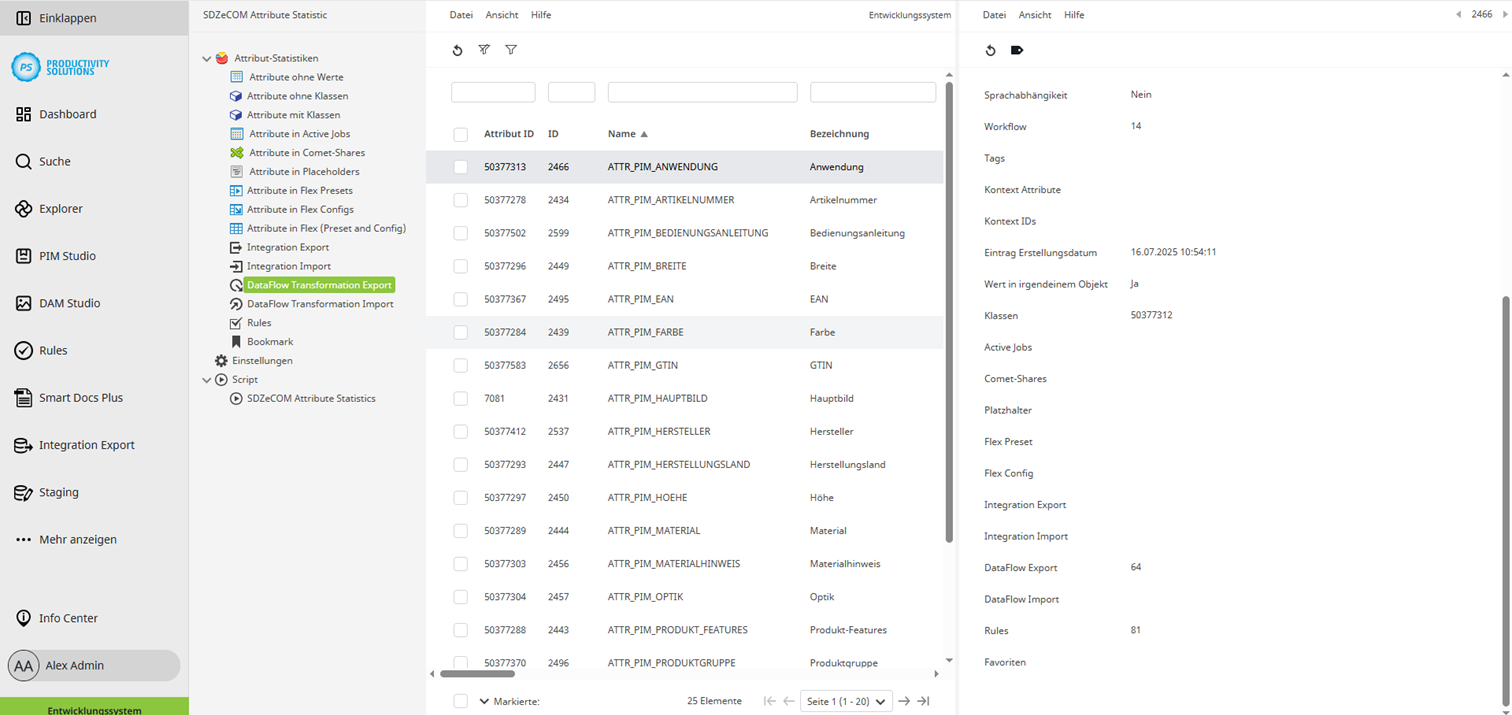Screen dimensions: 1512x715
Task: Collapse the Attribut-Statistiken tree node
Action: pos(207,58)
